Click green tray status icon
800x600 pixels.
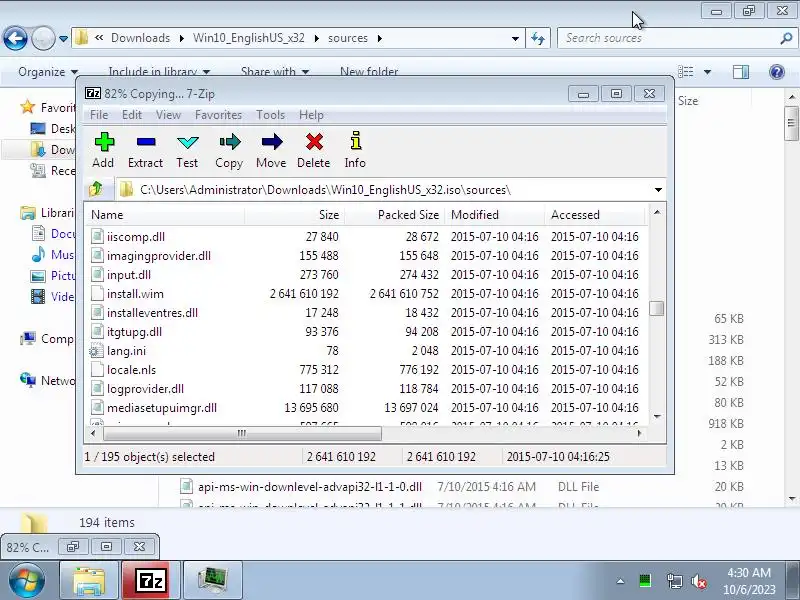click(645, 581)
